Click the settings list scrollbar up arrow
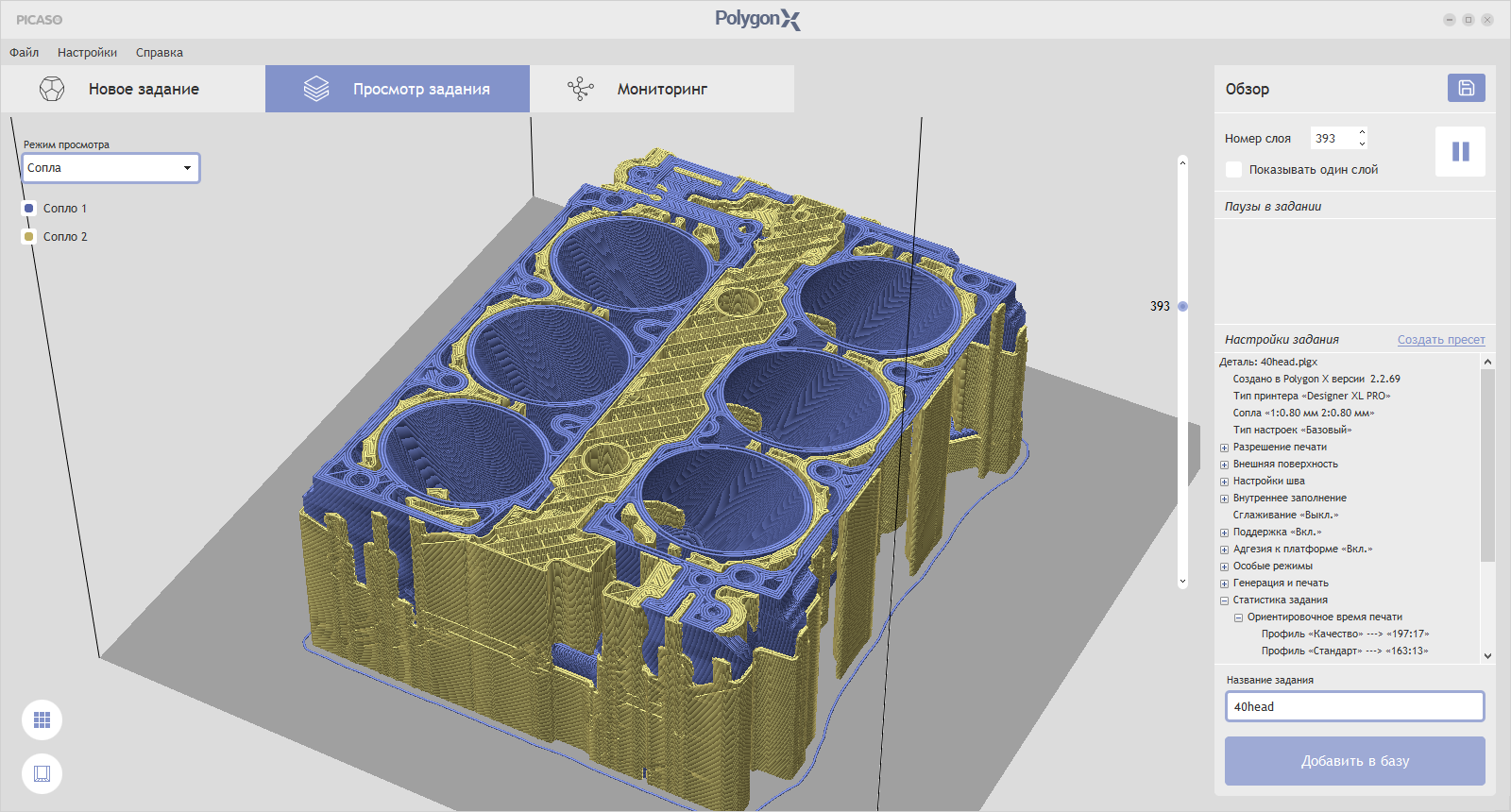 [1487, 362]
